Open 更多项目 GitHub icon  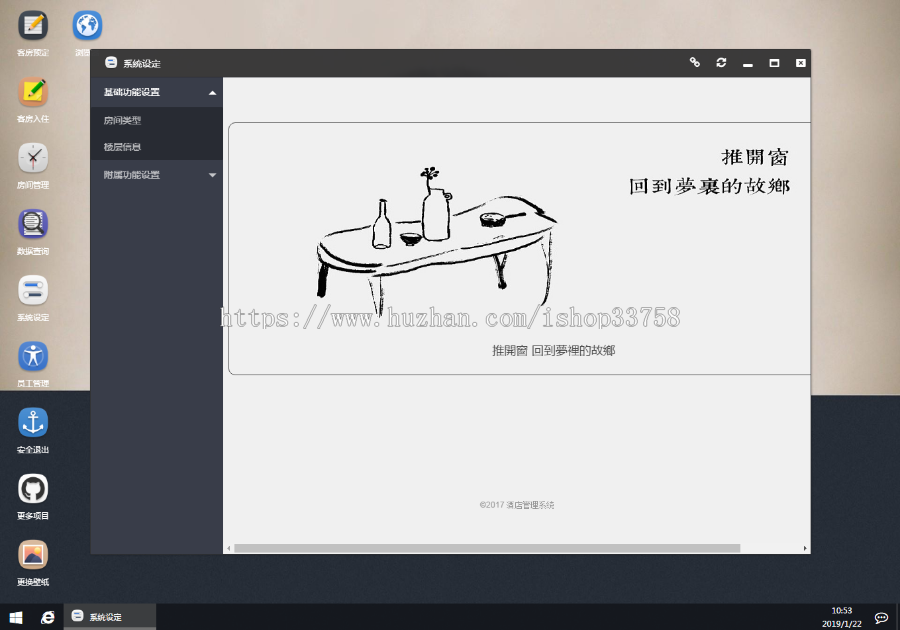31,490
